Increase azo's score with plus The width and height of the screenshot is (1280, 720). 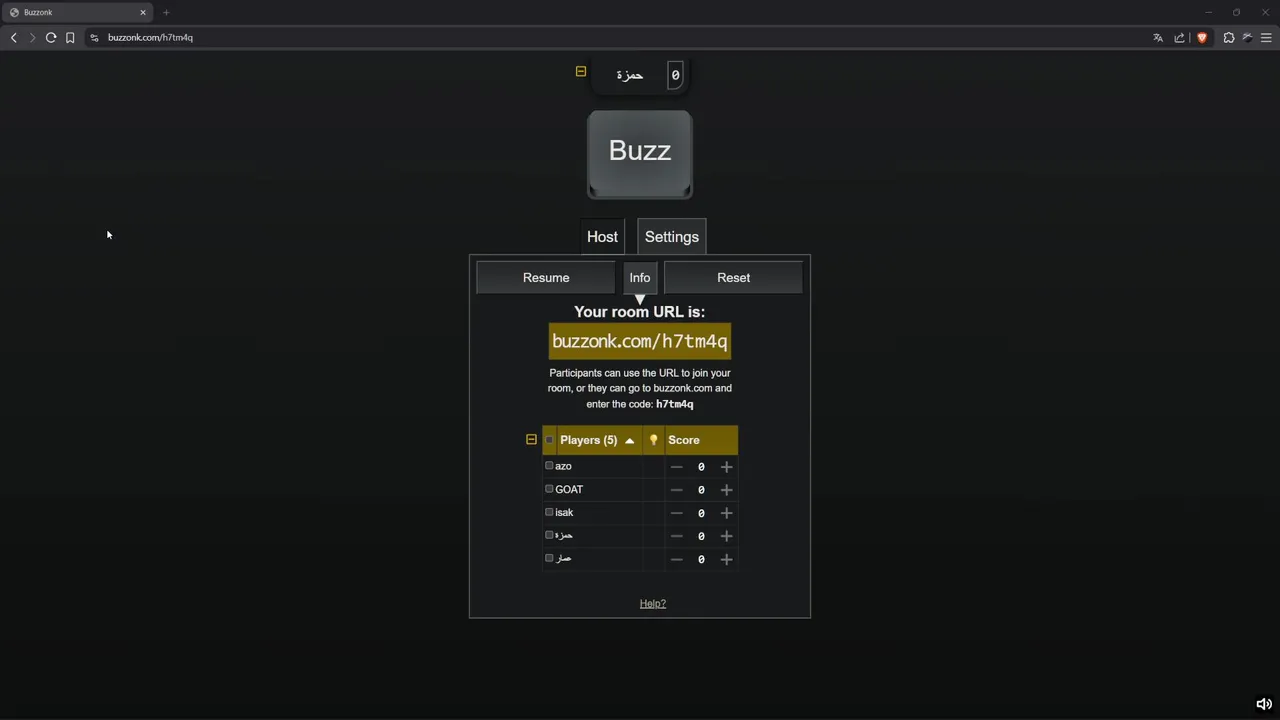click(727, 467)
